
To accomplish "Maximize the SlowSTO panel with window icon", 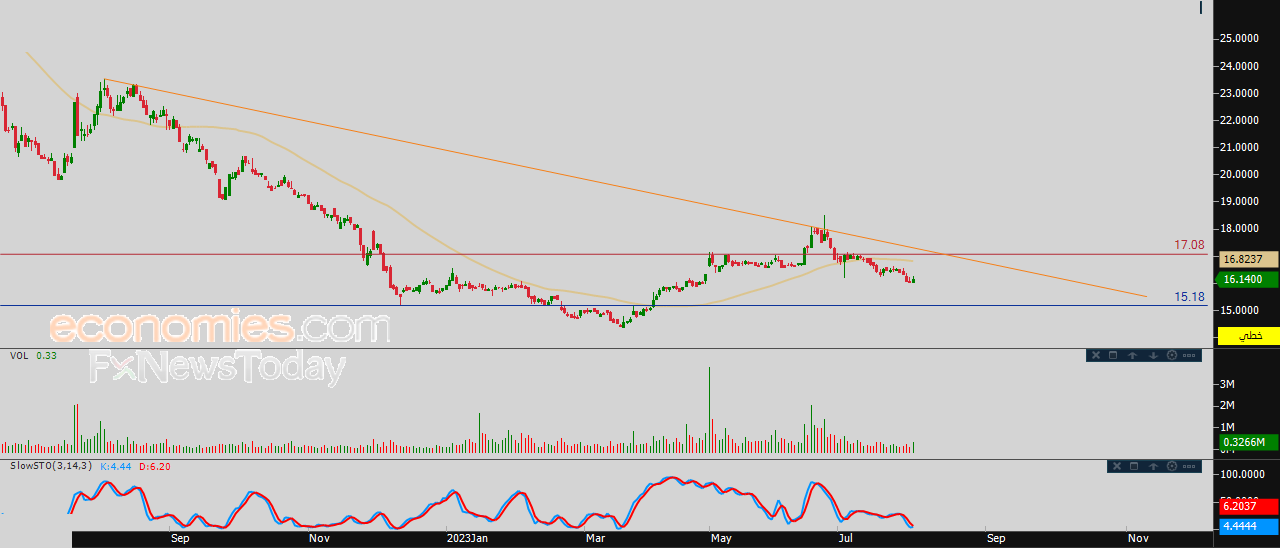I will point(1134,466).
